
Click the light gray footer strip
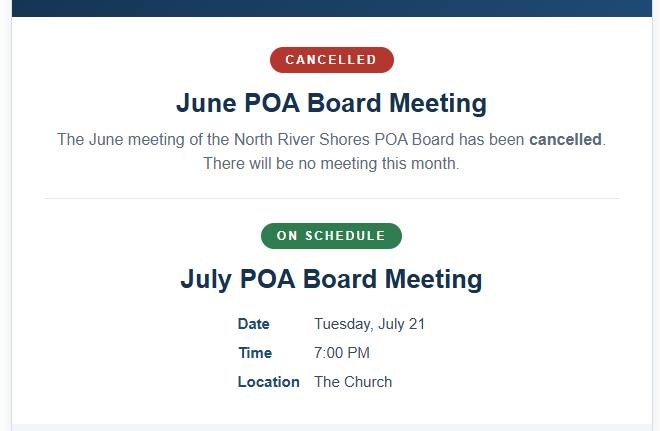pos(332,428)
